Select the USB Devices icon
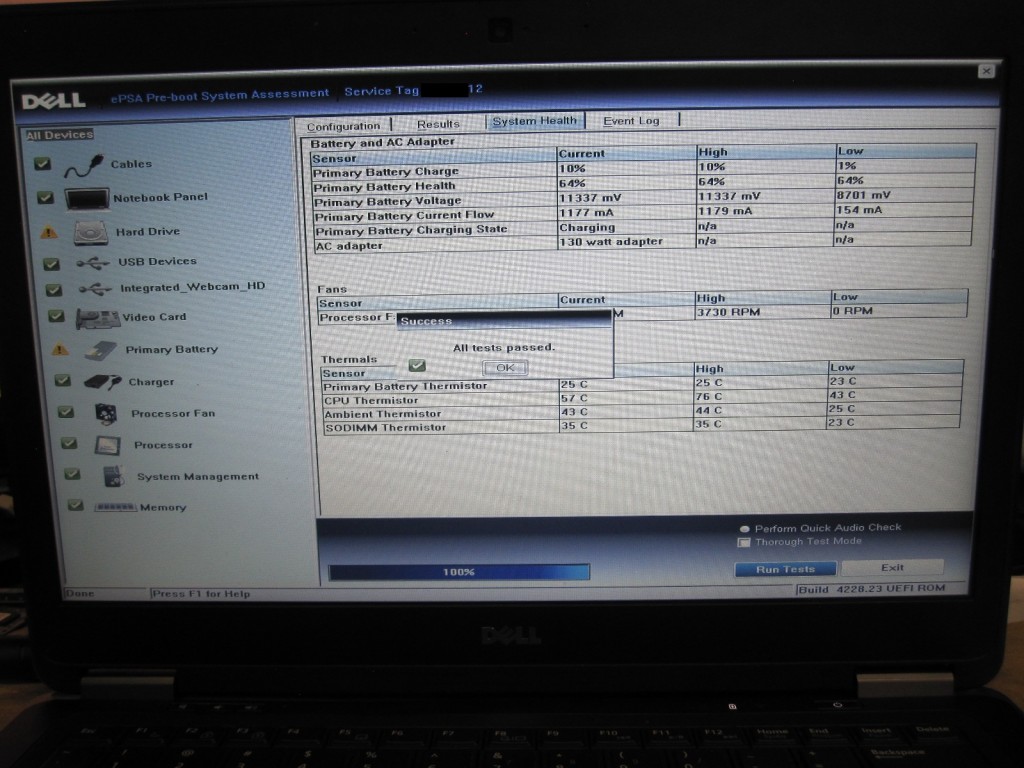 [93, 263]
